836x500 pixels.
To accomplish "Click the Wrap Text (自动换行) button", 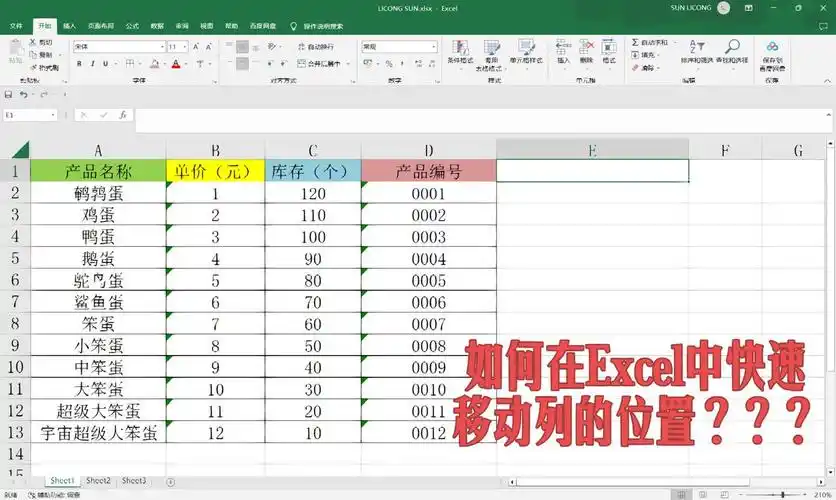I will (x=316, y=47).
